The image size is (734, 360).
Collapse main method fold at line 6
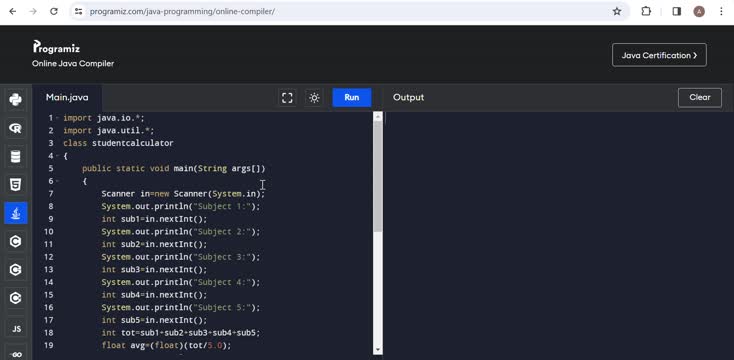point(57,181)
